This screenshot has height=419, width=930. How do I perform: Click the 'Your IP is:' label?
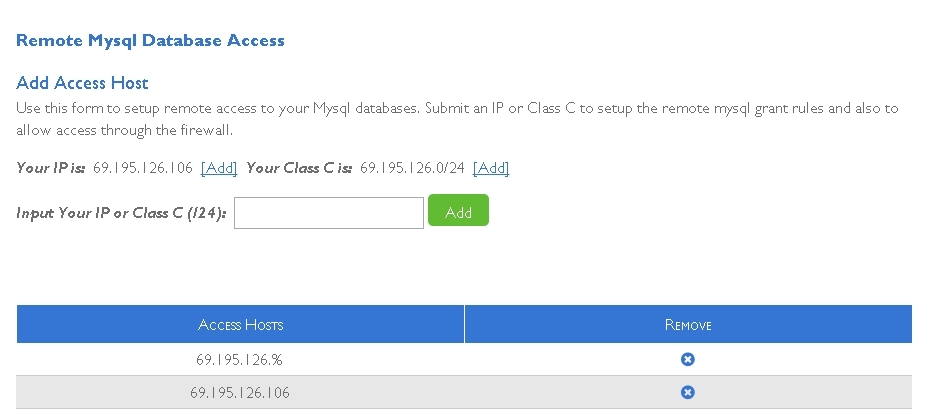pyautogui.click(x=50, y=168)
